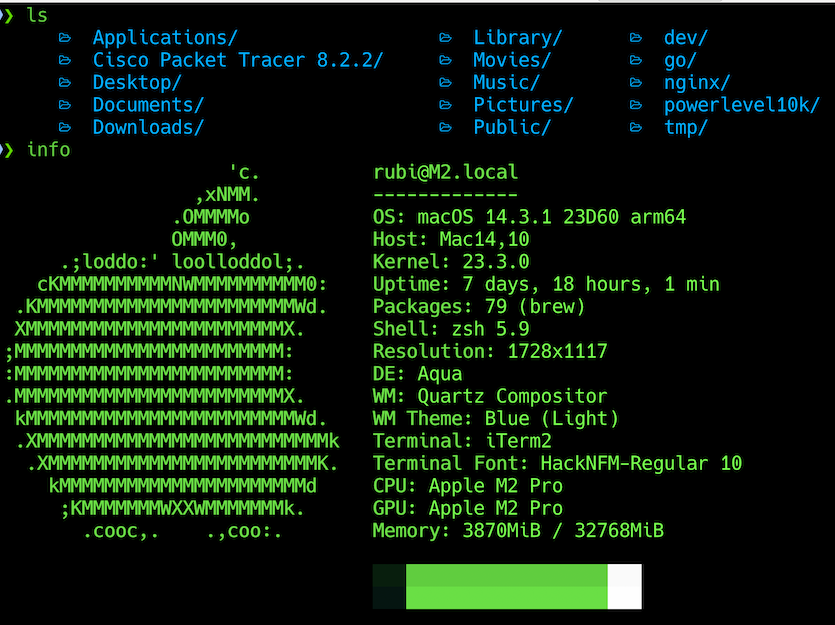Click the DE: Aqua line
835x625 pixels.
click(x=418, y=374)
